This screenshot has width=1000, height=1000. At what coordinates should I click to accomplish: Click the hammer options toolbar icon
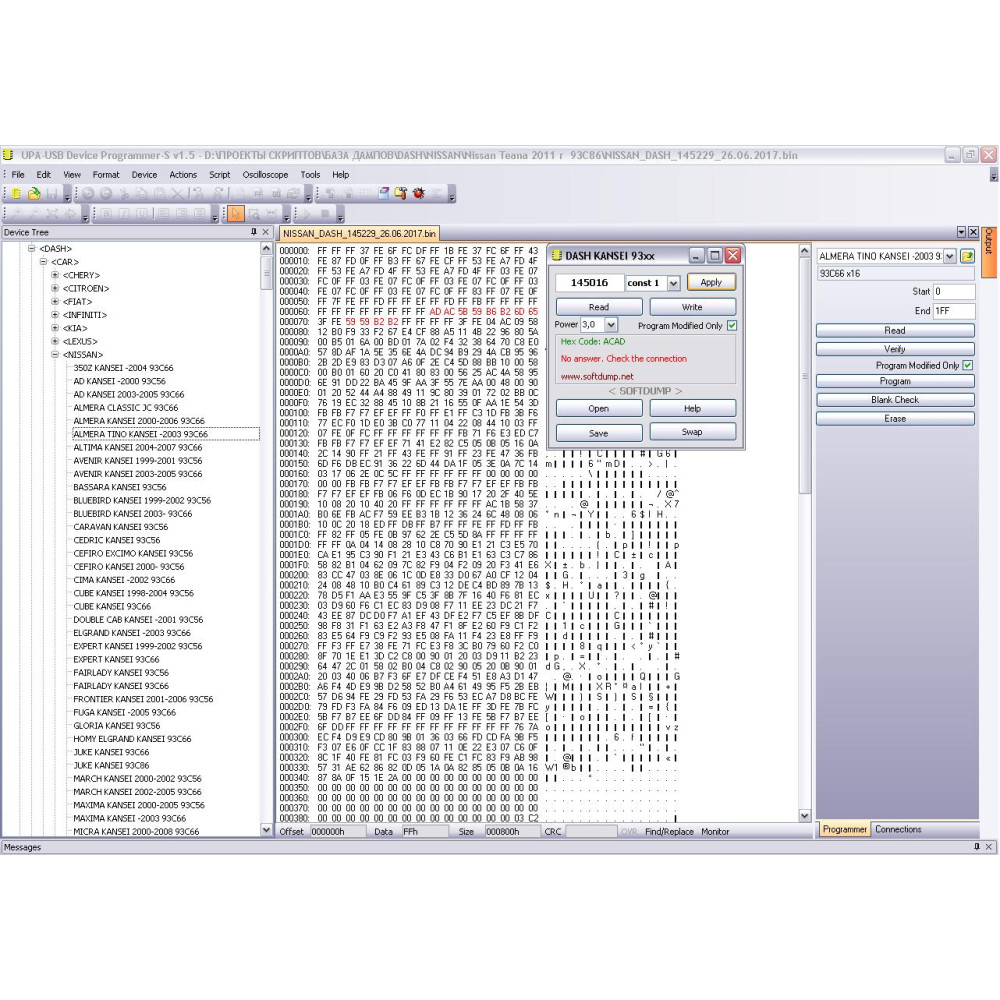pyautogui.click(x=401, y=193)
